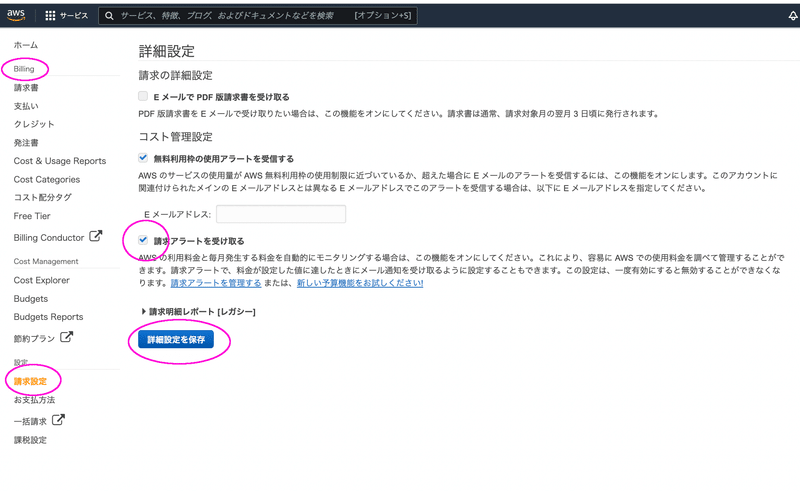Image resolution: width=800 pixels, height=491 pixels.
Task: Open the notifications bell icon
Action: coord(792,16)
